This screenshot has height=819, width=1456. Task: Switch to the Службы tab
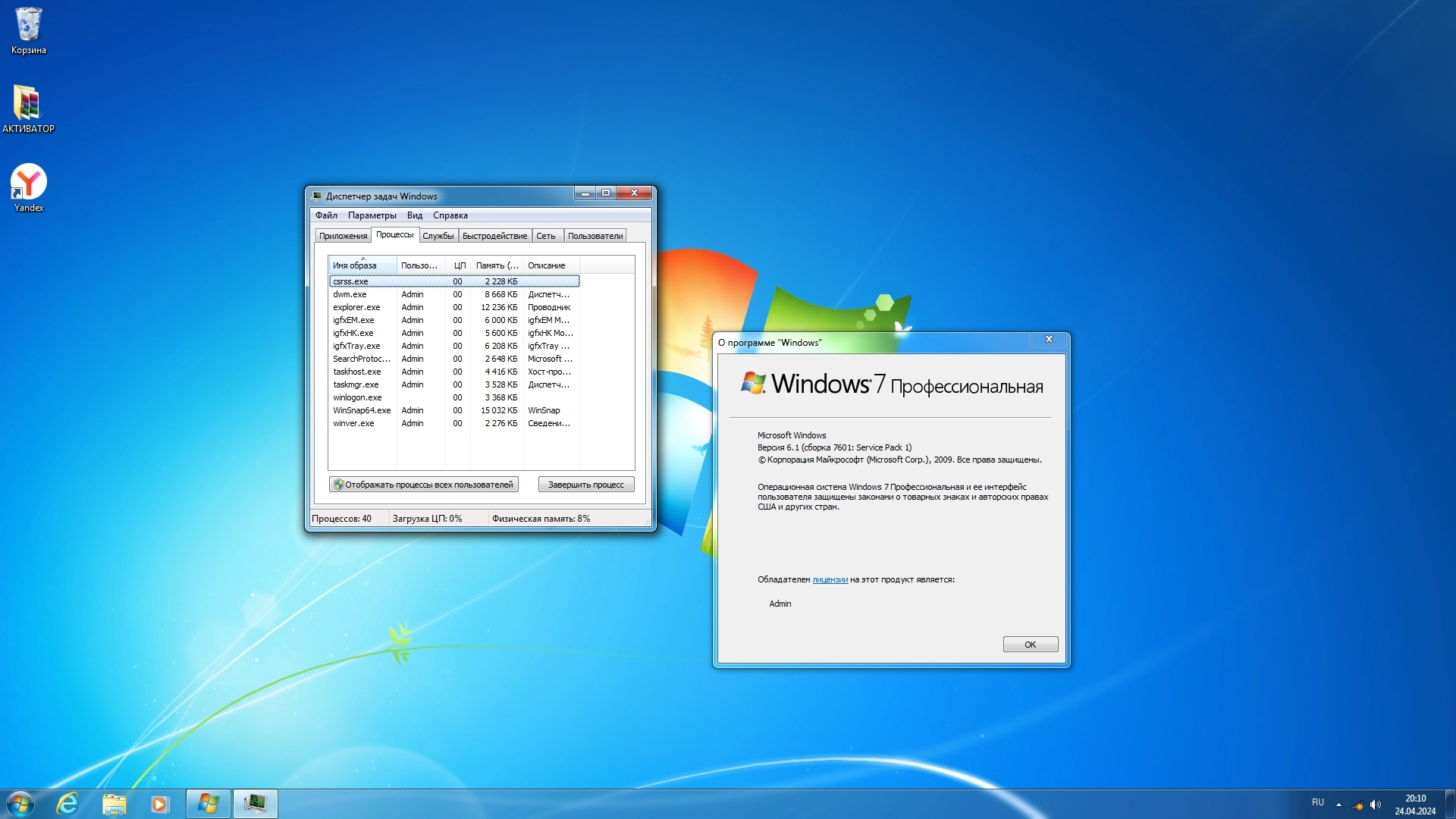pos(438,236)
